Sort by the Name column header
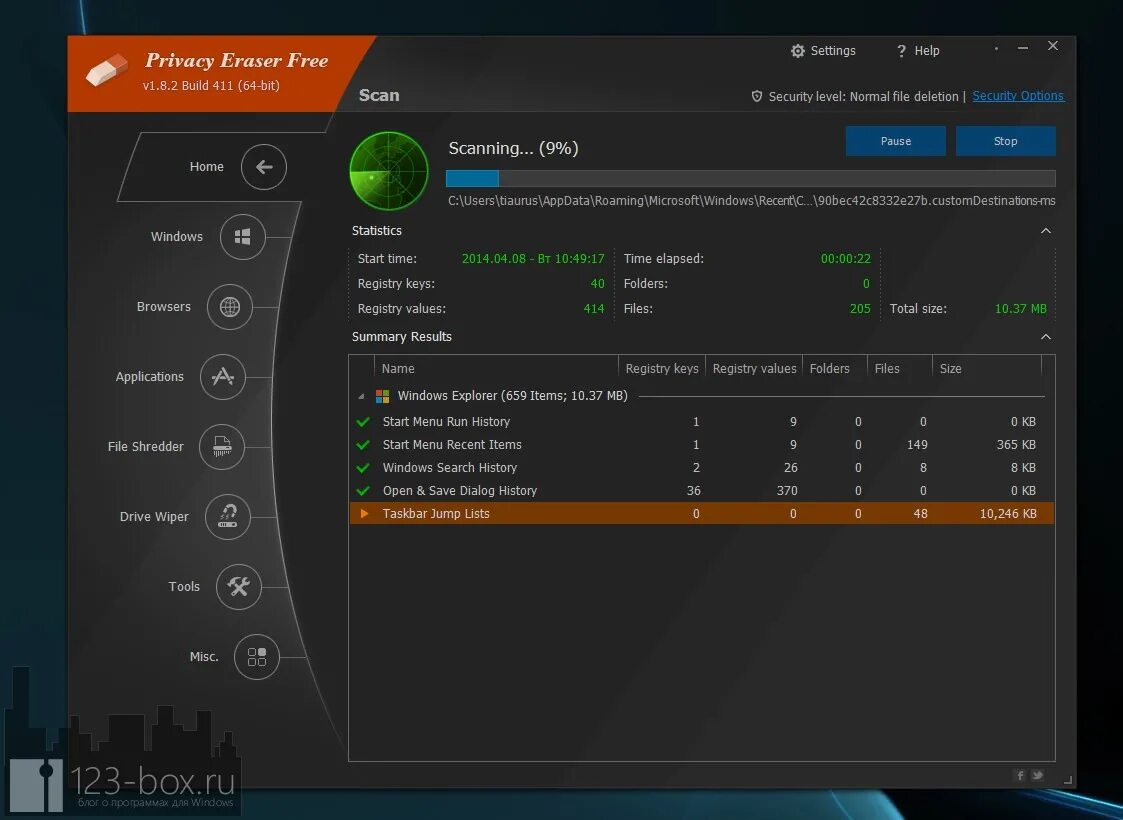Screen dimensions: 1123x820 496,369
